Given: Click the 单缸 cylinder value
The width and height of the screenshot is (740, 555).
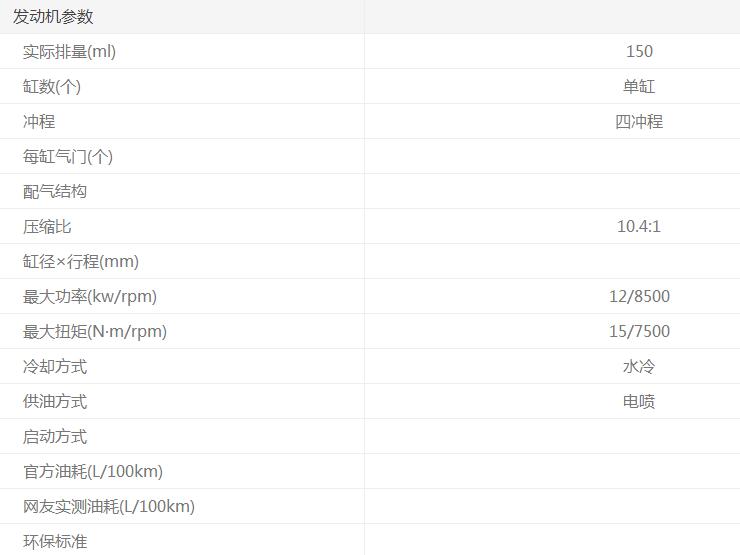Looking at the screenshot, I should (639, 86).
